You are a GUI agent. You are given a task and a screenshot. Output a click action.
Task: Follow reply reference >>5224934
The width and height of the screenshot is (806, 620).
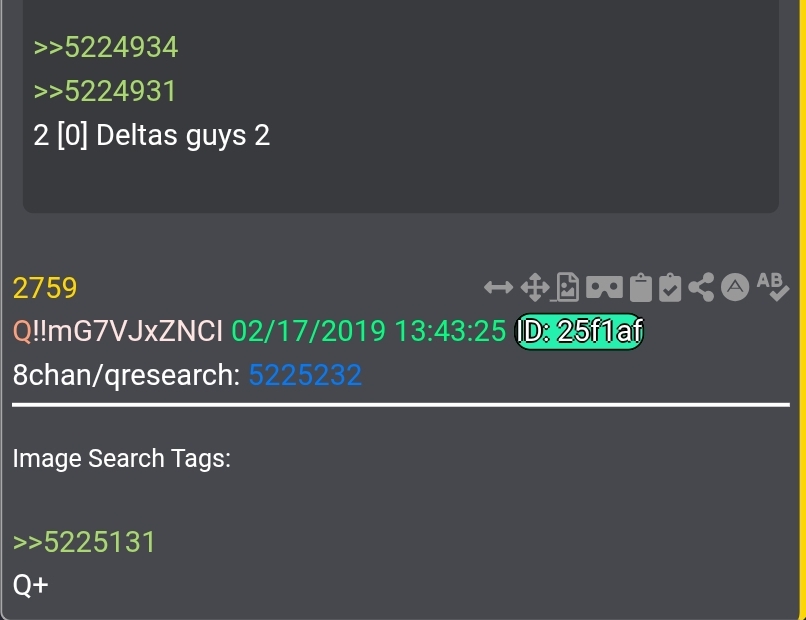tap(106, 47)
